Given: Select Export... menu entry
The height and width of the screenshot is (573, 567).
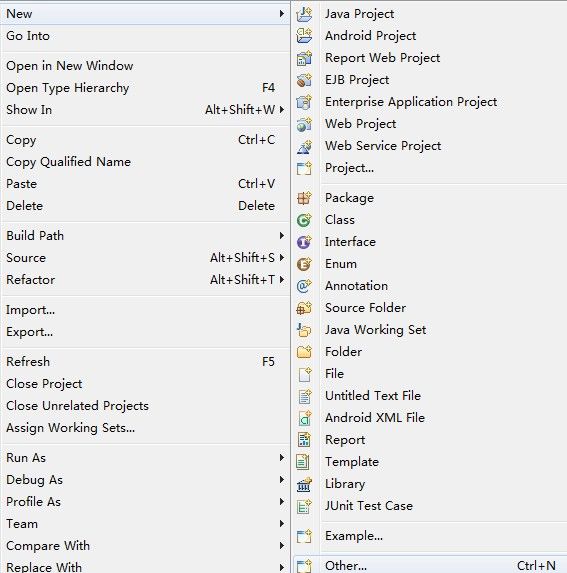Looking at the screenshot, I should point(145,332).
